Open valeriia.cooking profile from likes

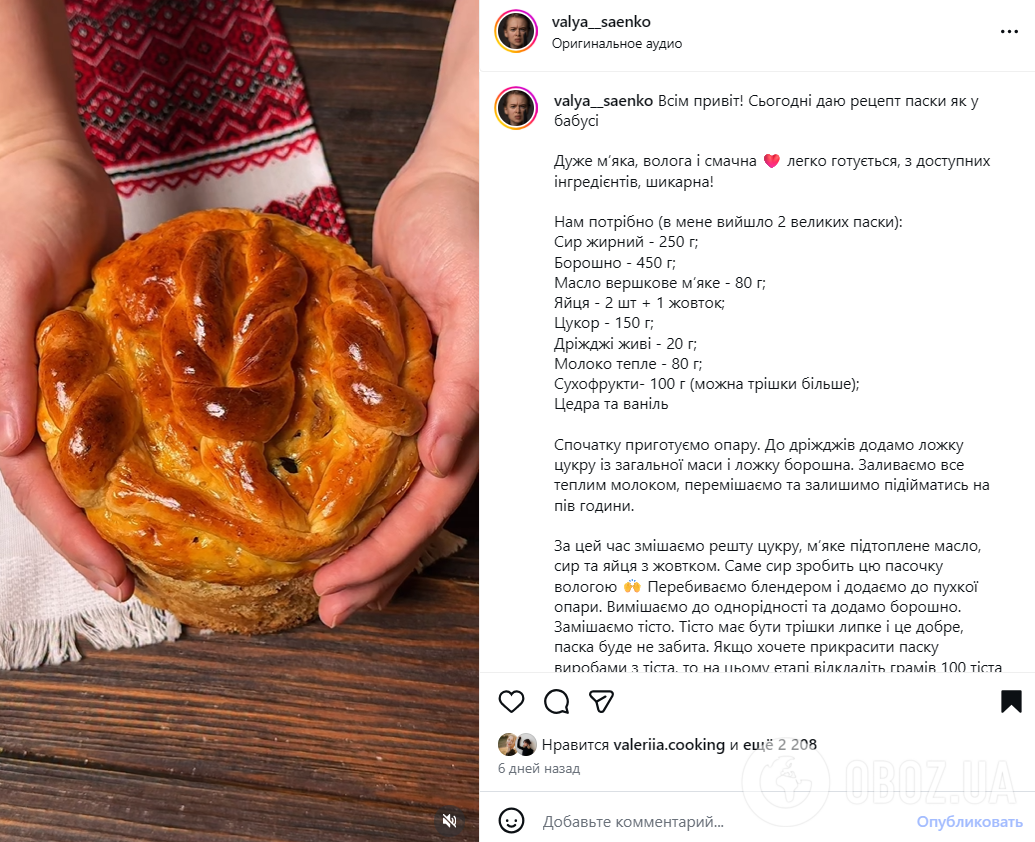(669, 745)
